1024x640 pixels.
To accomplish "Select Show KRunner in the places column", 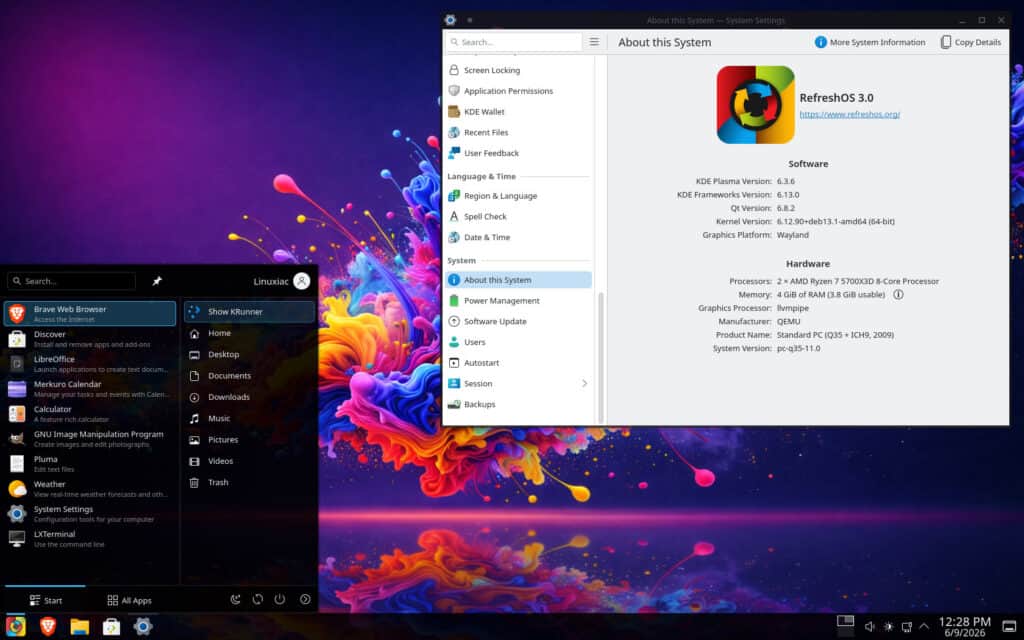I will coord(249,312).
